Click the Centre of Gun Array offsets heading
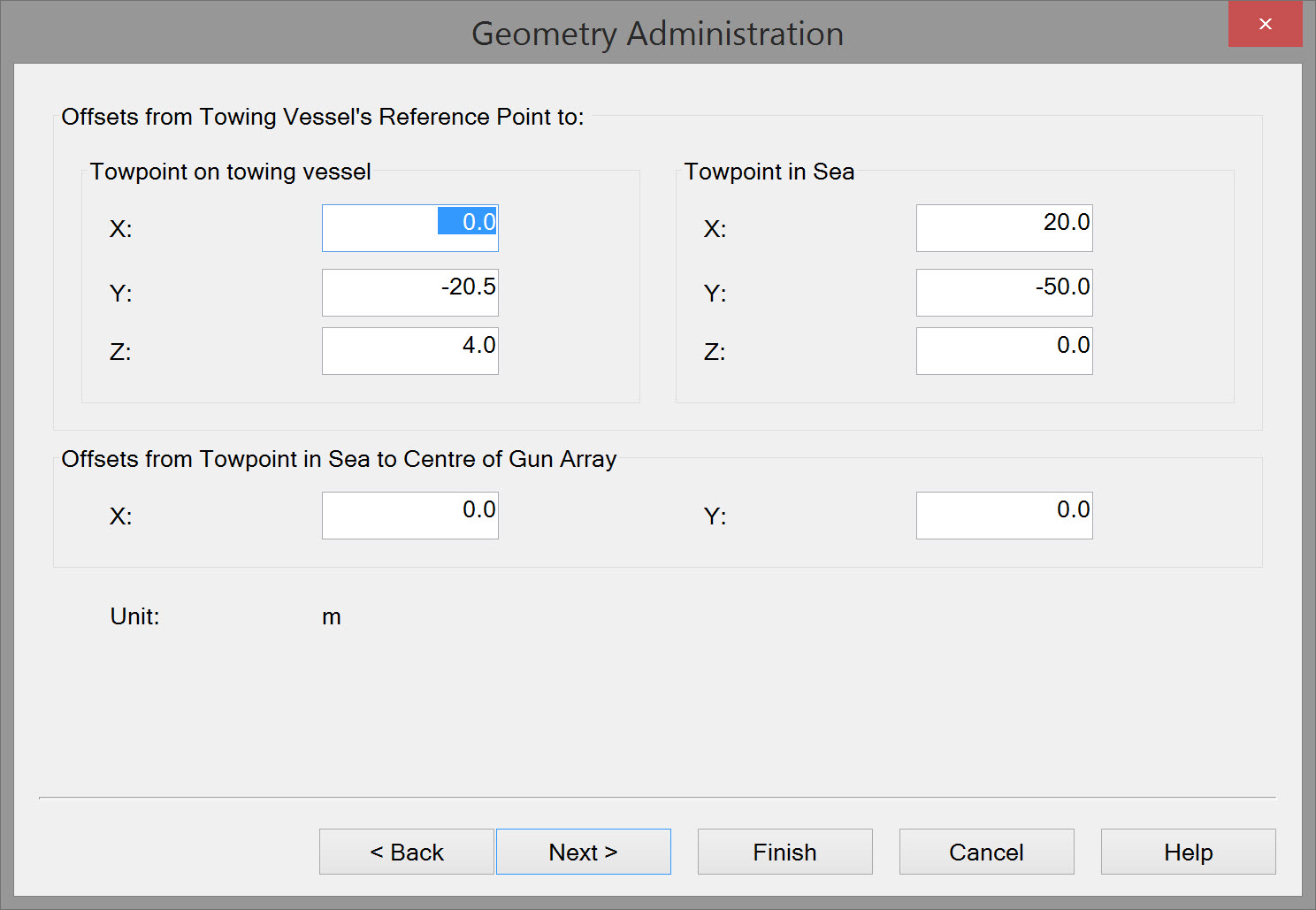The width and height of the screenshot is (1316, 910). point(338,459)
